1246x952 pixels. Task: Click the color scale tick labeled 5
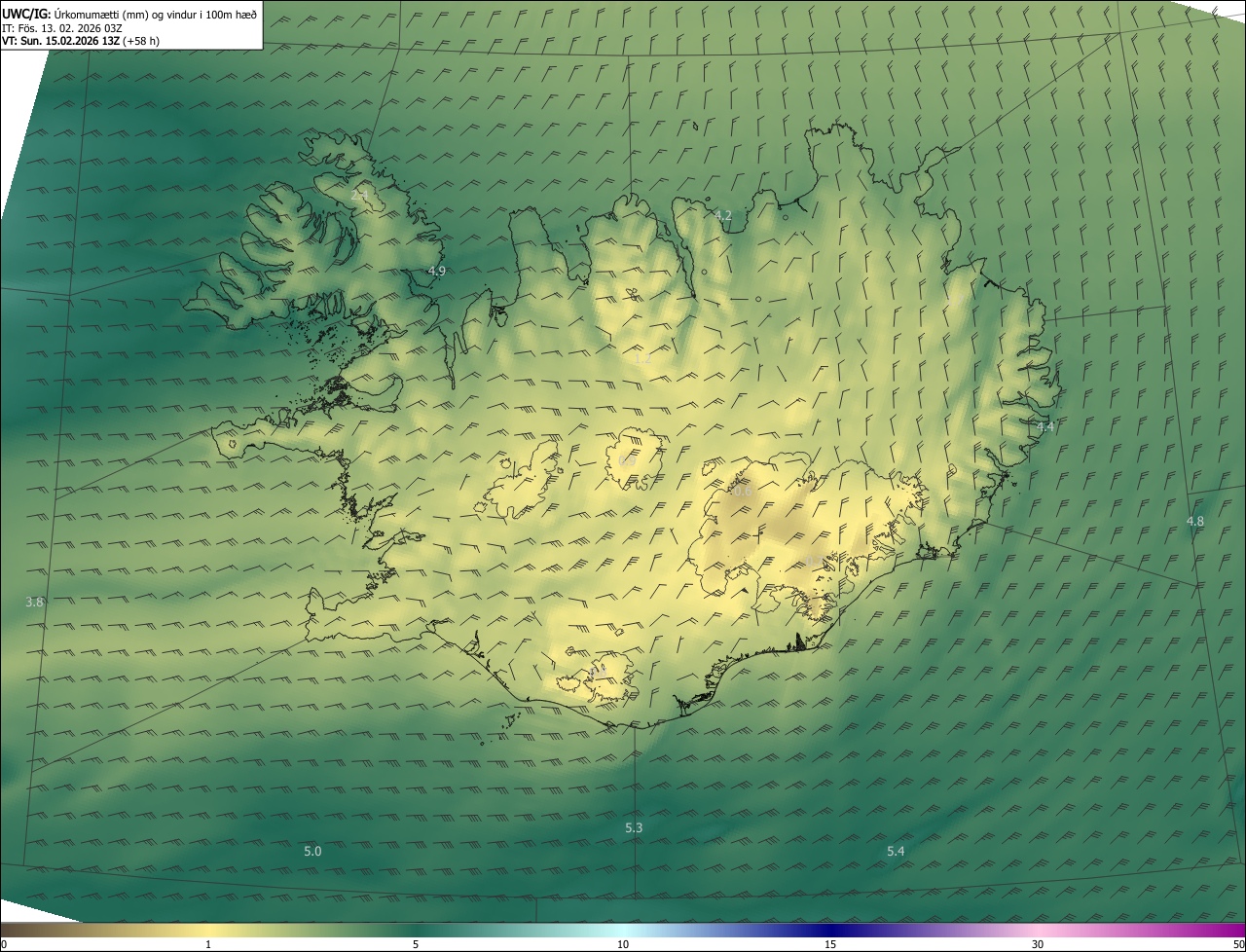(x=416, y=944)
